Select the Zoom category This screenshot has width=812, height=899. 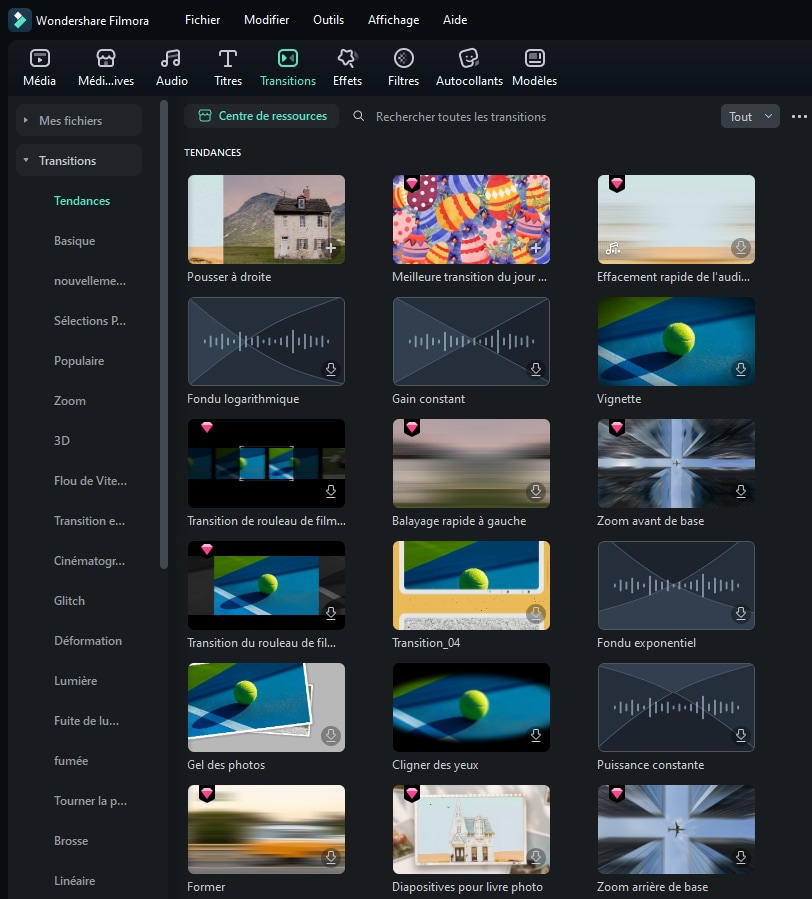pyautogui.click(x=70, y=401)
